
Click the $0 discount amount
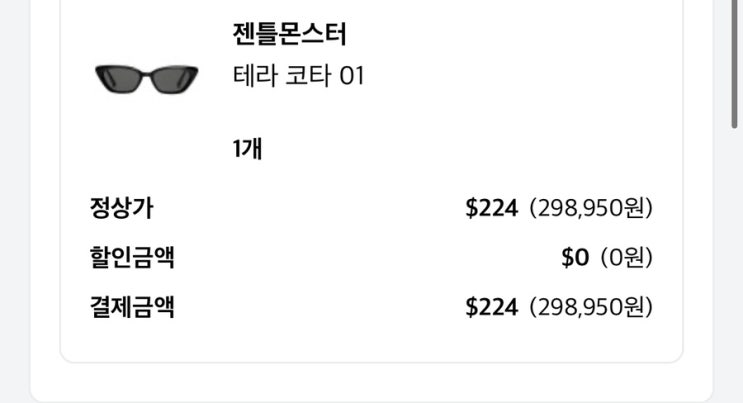[x=575, y=257]
